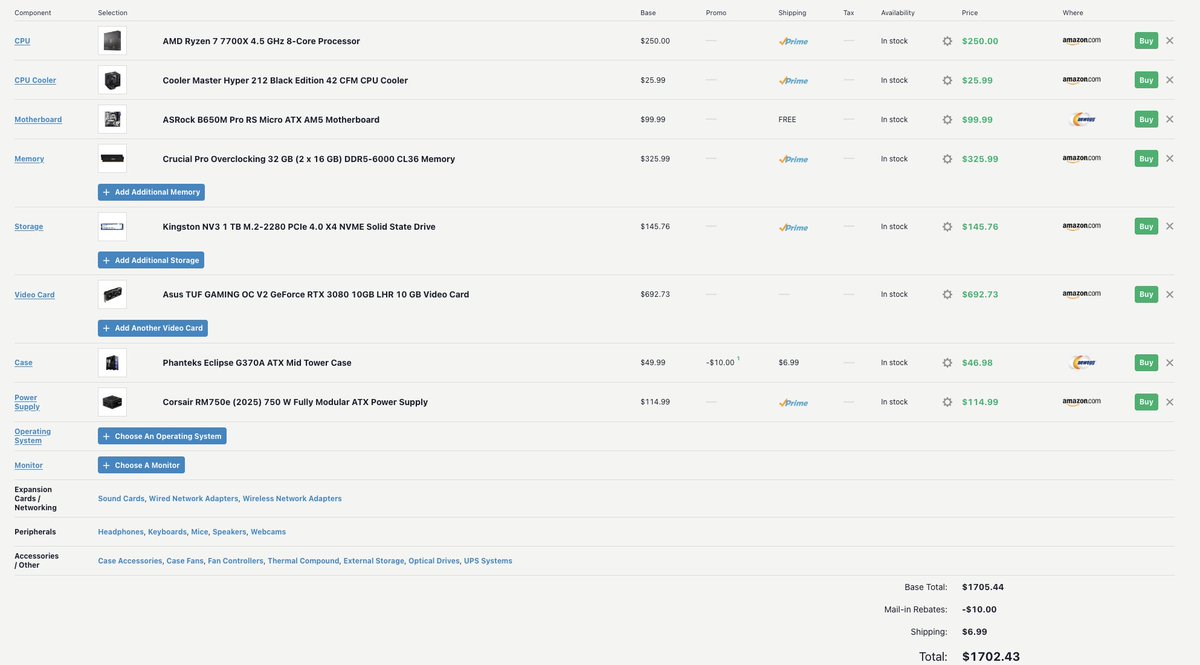Click the $692.73 green price for video card
The height and width of the screenshot is (665, 1200).
980,295
